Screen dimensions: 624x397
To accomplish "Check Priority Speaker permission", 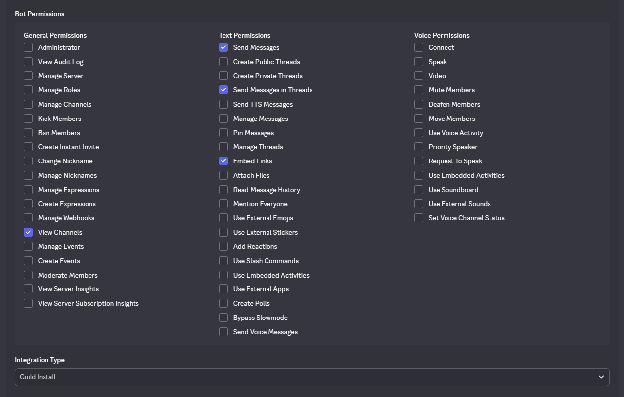I will pyautogui.click(x=418, y=147).
